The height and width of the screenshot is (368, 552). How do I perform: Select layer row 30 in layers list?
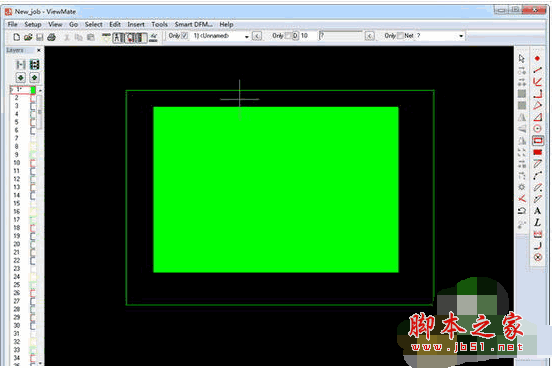[23, 325]
